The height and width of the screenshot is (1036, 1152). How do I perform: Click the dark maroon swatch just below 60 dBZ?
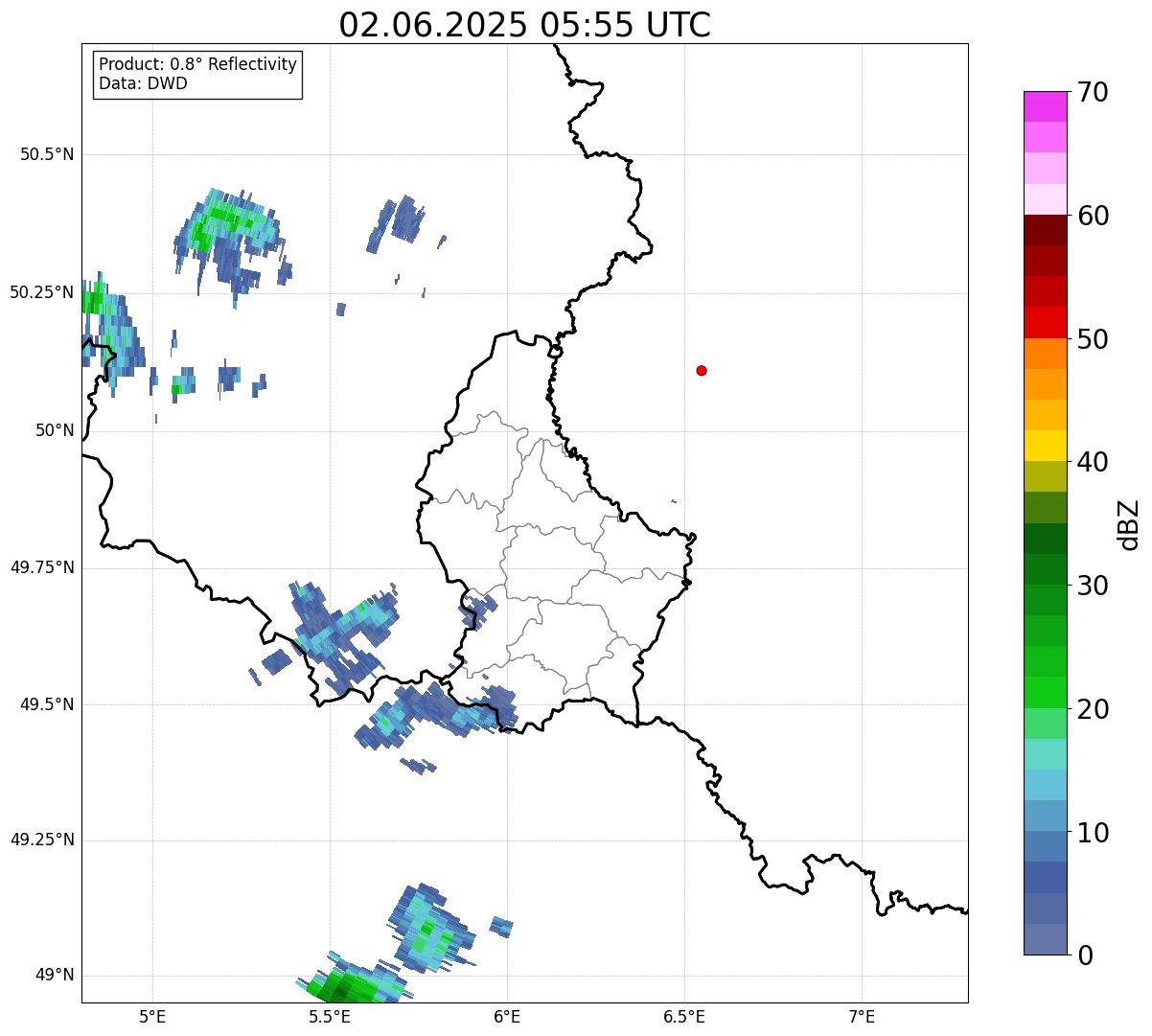click(x=1045, y=230)
